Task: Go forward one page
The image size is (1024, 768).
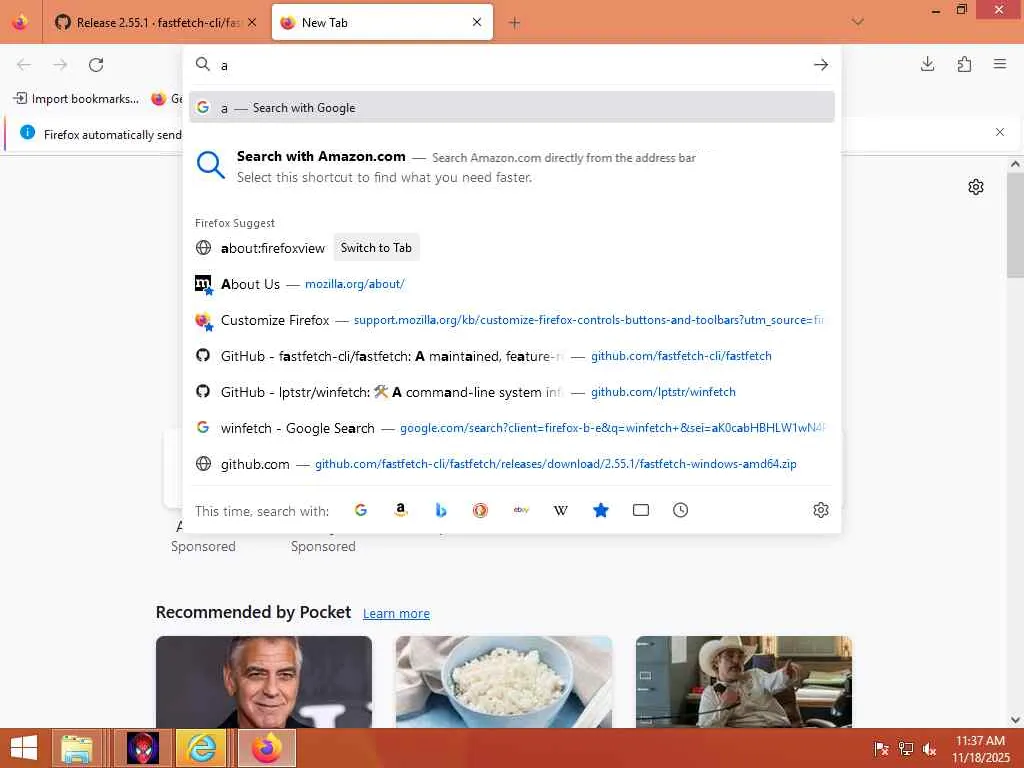Action: tap(60, 65)
